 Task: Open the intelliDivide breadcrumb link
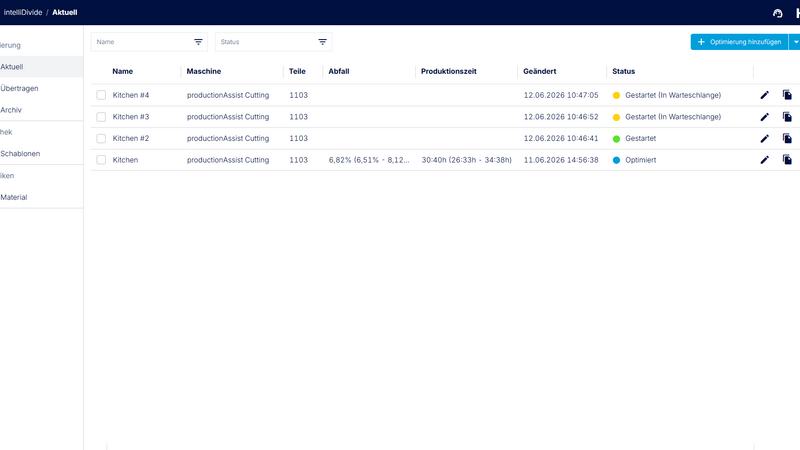(x=22, y=12)
